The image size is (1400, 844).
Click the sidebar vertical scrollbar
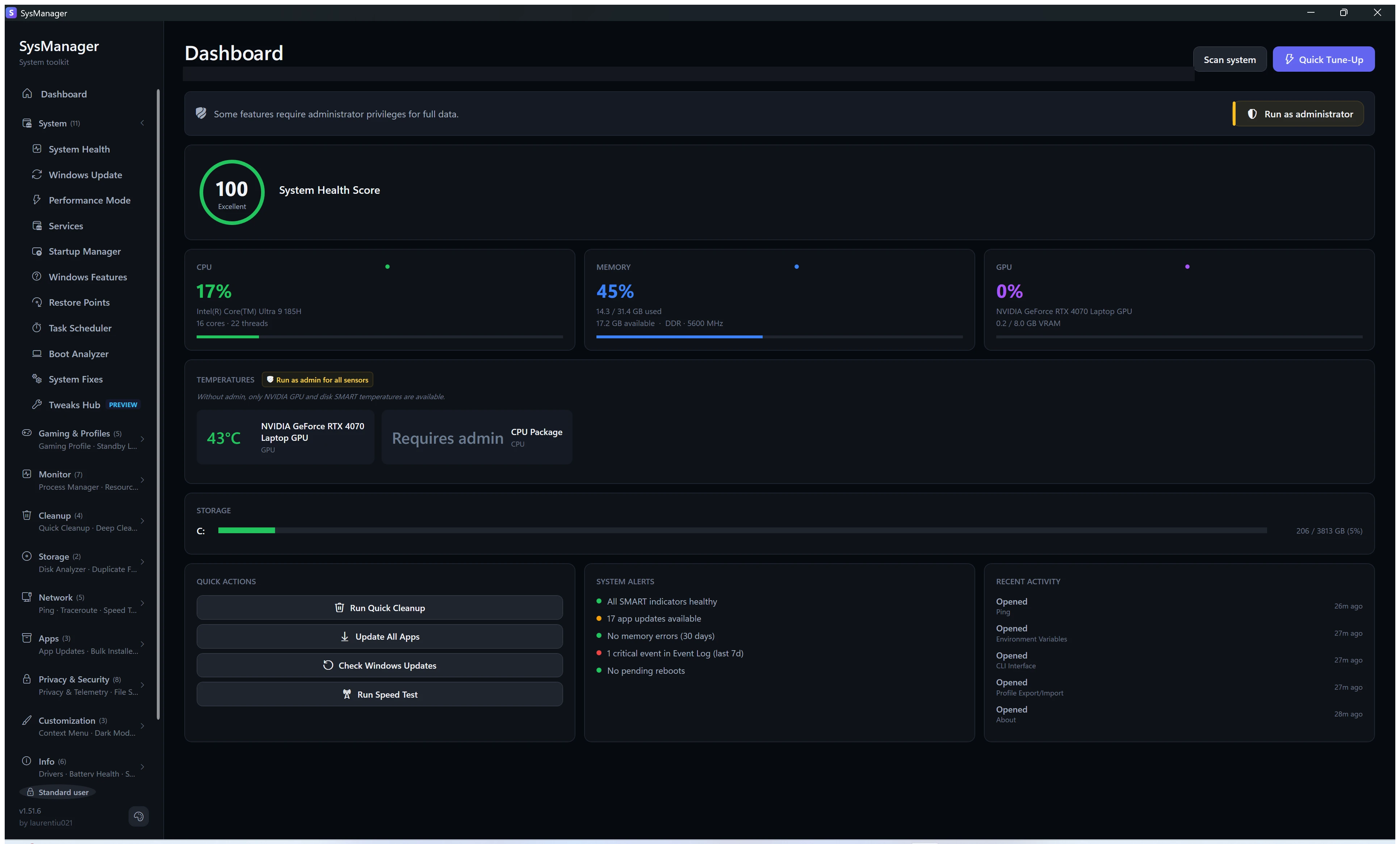[158, 404]
